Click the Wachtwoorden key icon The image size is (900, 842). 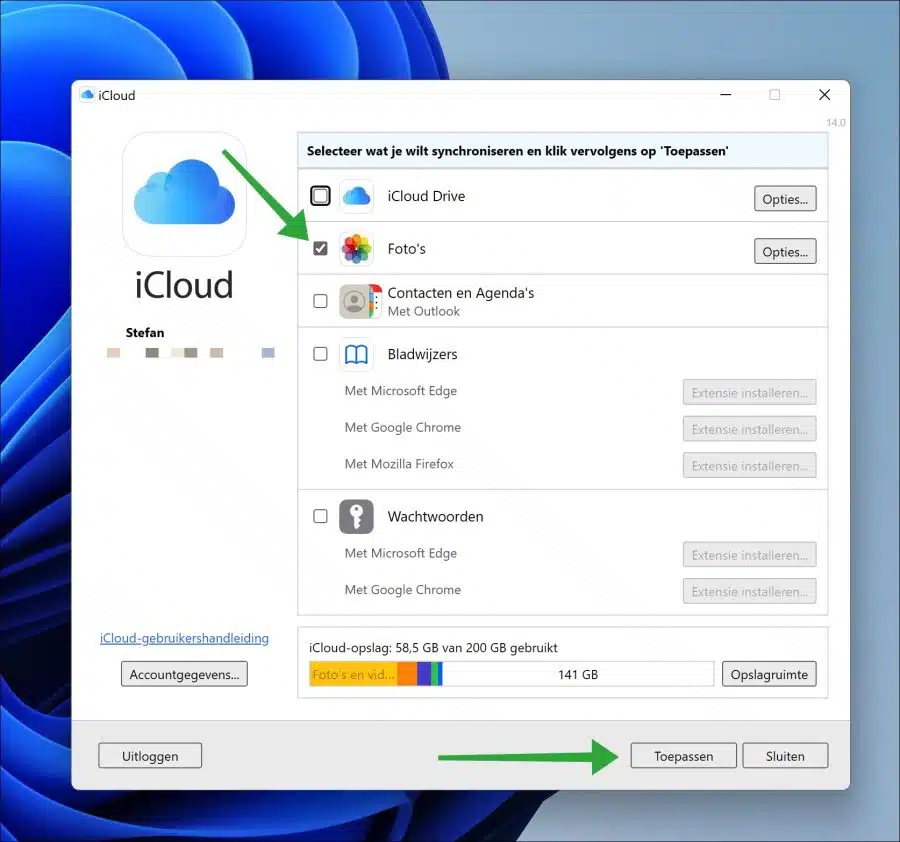(356, 517)
